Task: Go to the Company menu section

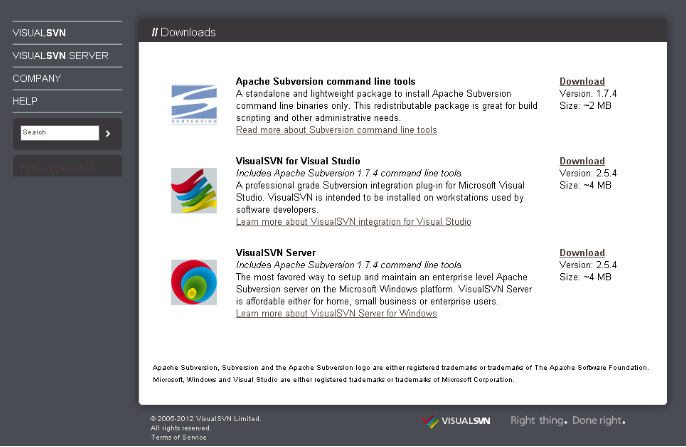Action: [x=37, y=78]
